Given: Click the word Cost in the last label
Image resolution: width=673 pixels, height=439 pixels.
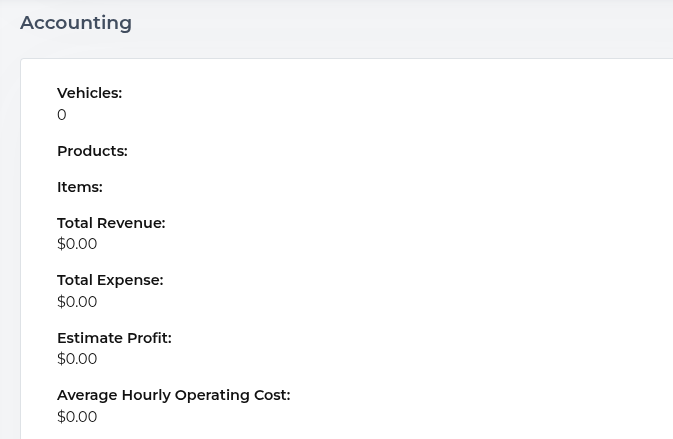Looking at the screenshot, I should pos(272,395).
